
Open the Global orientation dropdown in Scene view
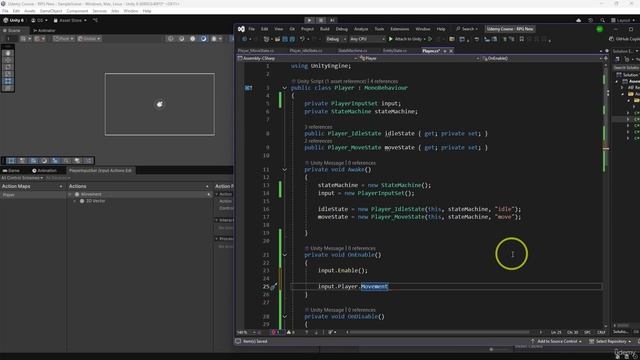[x=89, y=39]
